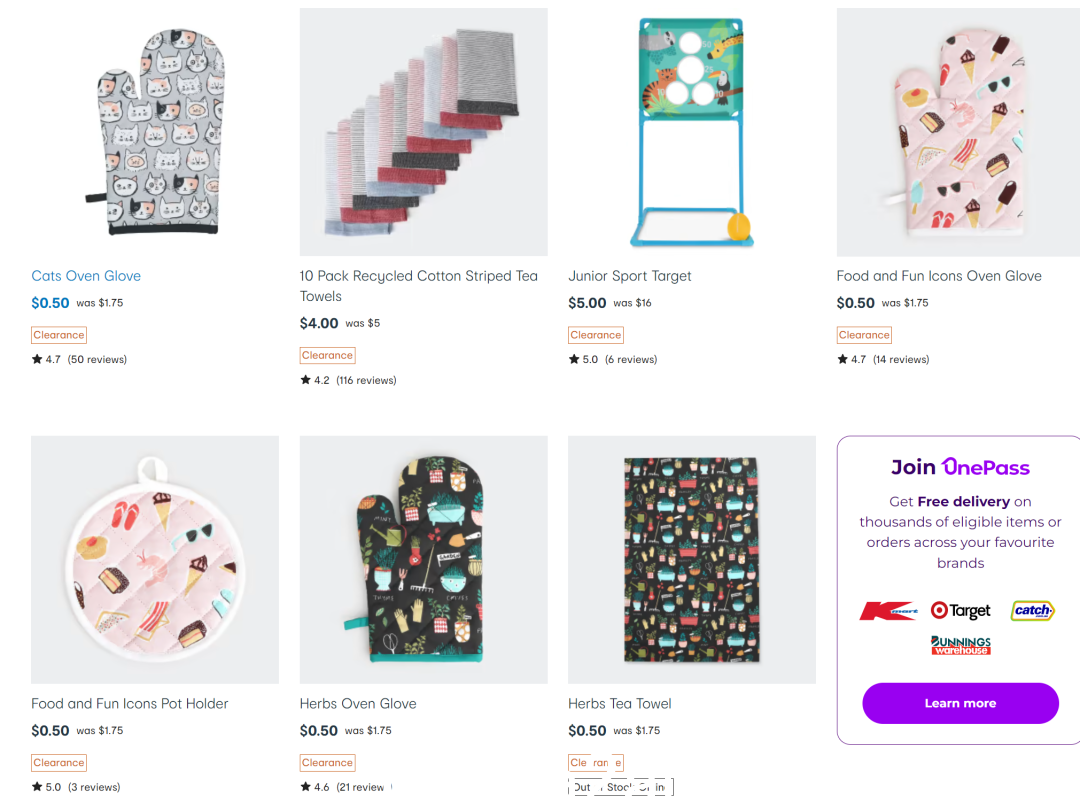Click the Bunnings Warehouse logo
Screen dimensions: 1080x810
click(x=961, y=645)
